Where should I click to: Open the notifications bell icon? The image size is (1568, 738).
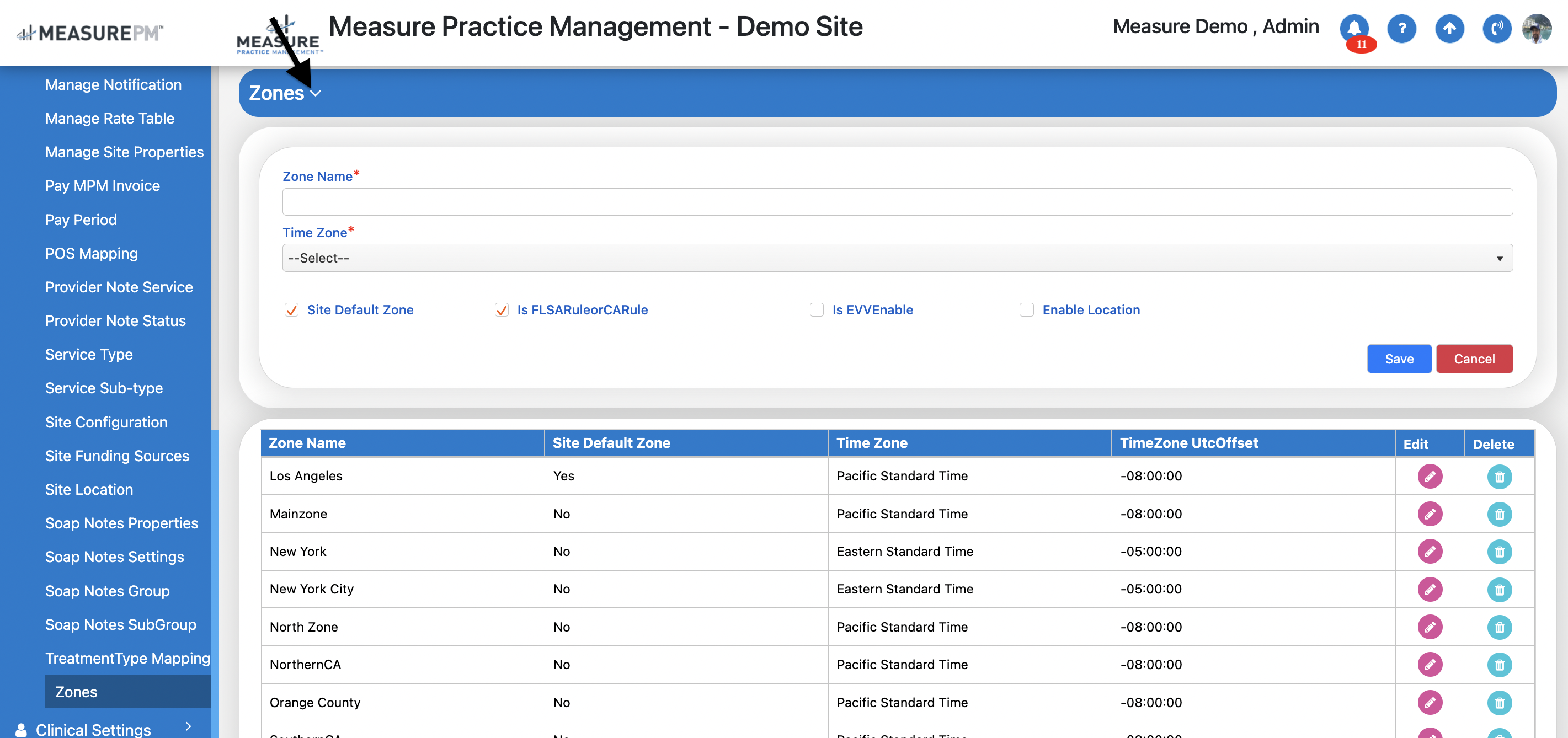[x=1354, y=28]
